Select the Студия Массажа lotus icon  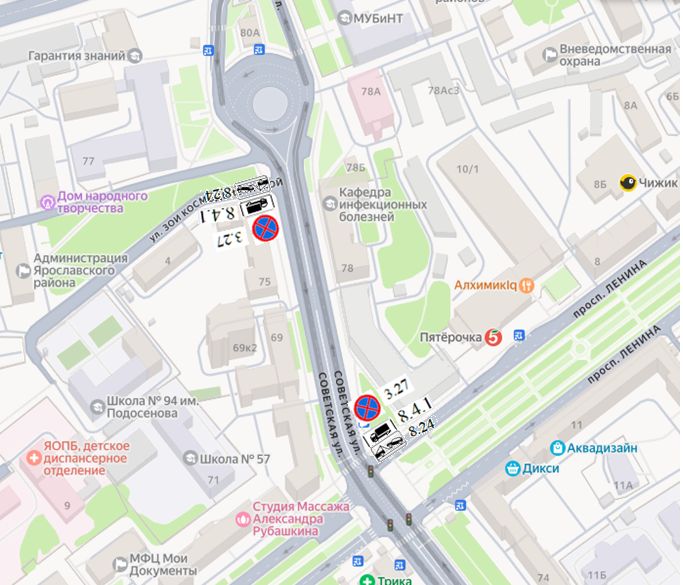(x=243, y=519)
